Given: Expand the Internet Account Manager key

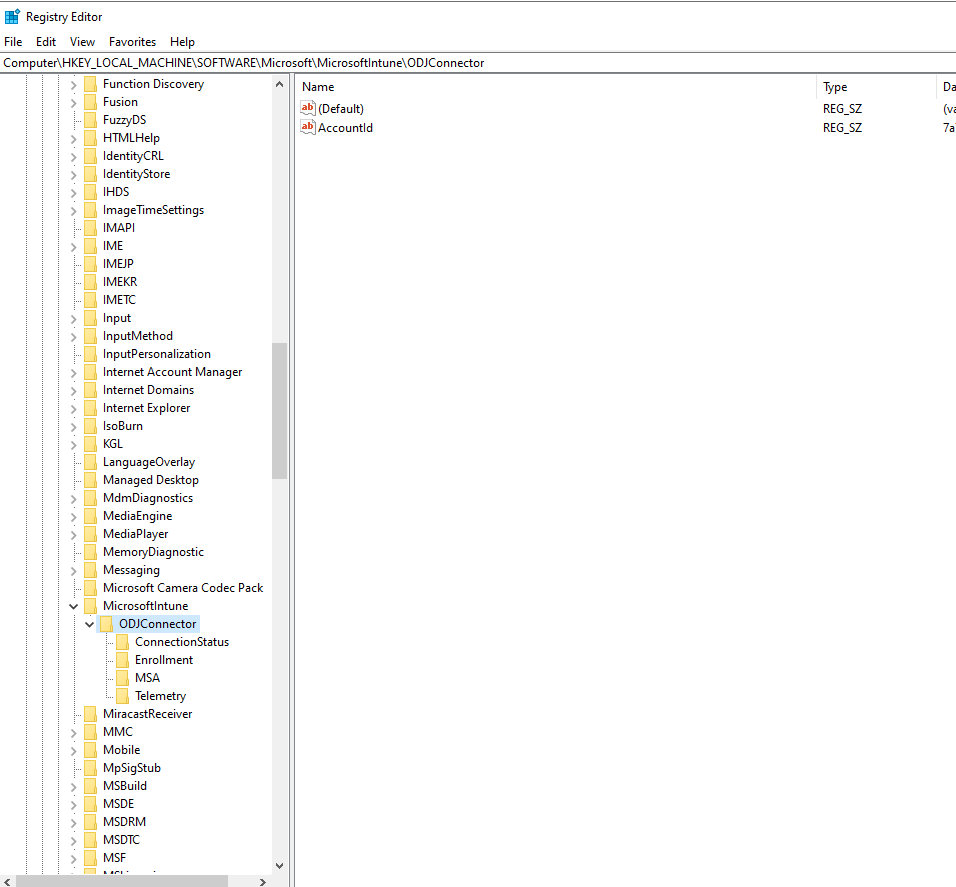Looking at the screenshot, I should [x=74, y=372].
